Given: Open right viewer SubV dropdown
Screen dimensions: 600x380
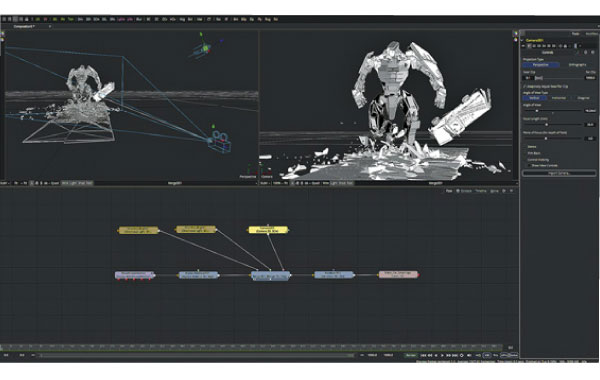Looking at the screenshot, I should 265,183.
